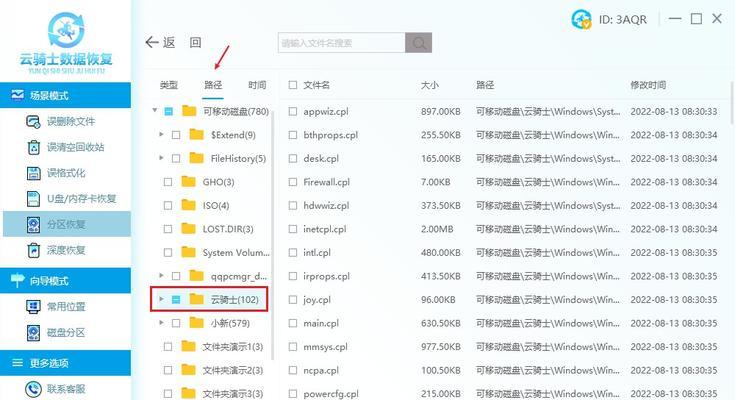The width and height of the screenshot is (735, 400).
Task: Click the 2.00MB size cell
Action: (437, 229)
